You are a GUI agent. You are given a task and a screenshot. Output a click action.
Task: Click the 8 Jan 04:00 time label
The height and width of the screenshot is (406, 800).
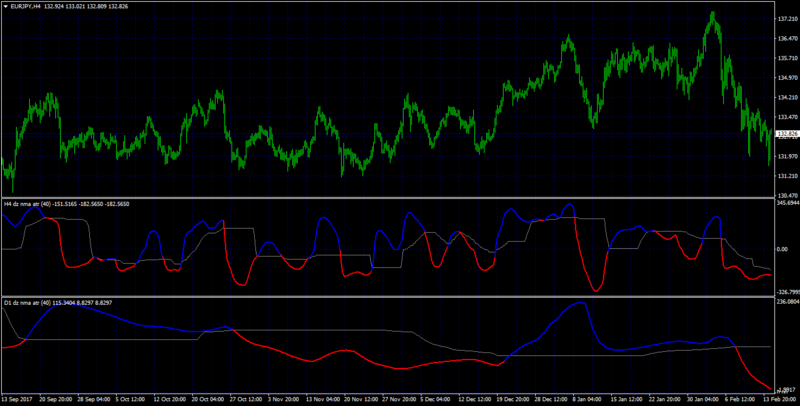click(588, 399)
